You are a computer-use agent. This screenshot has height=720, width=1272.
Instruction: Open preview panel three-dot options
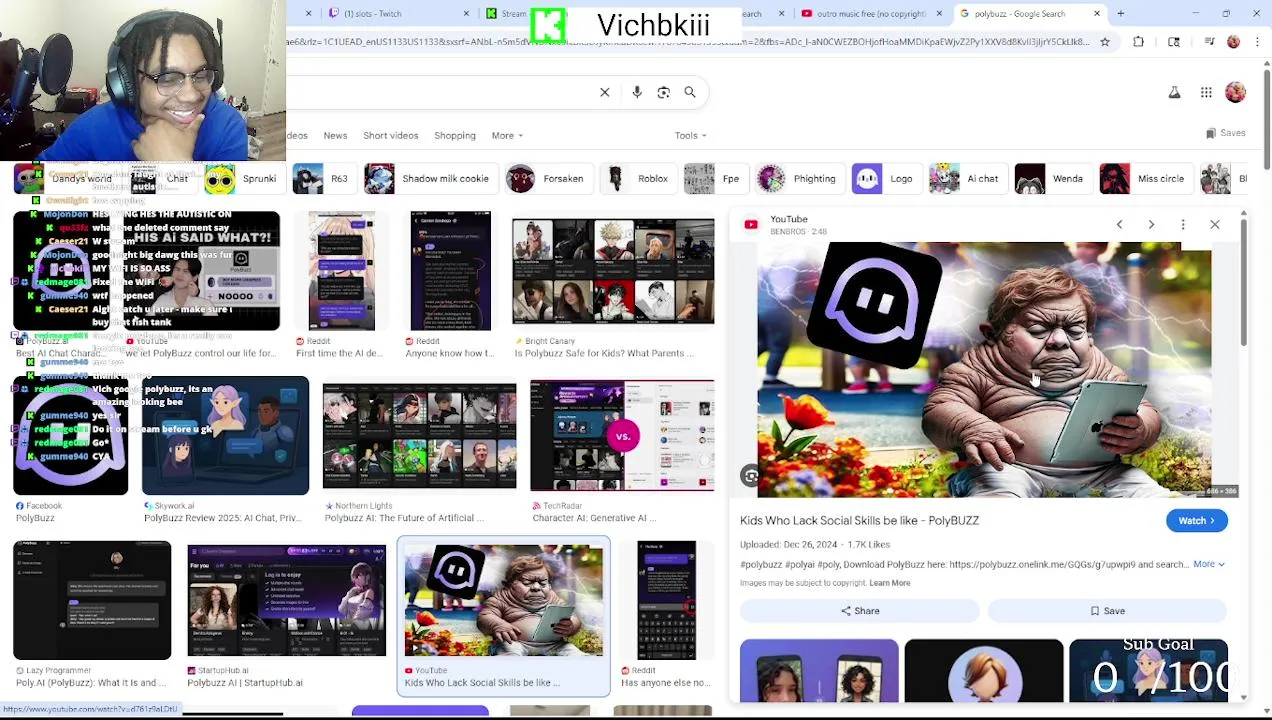pyautogui.click(x=1183, y=225)
